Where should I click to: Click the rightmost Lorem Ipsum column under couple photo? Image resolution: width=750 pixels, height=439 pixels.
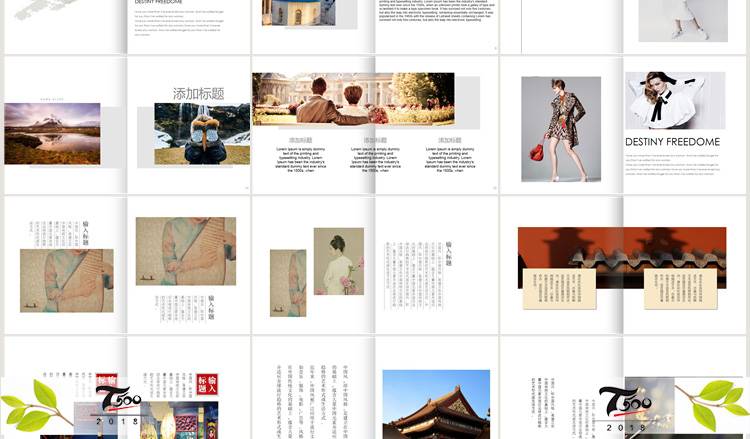(450, 160)
